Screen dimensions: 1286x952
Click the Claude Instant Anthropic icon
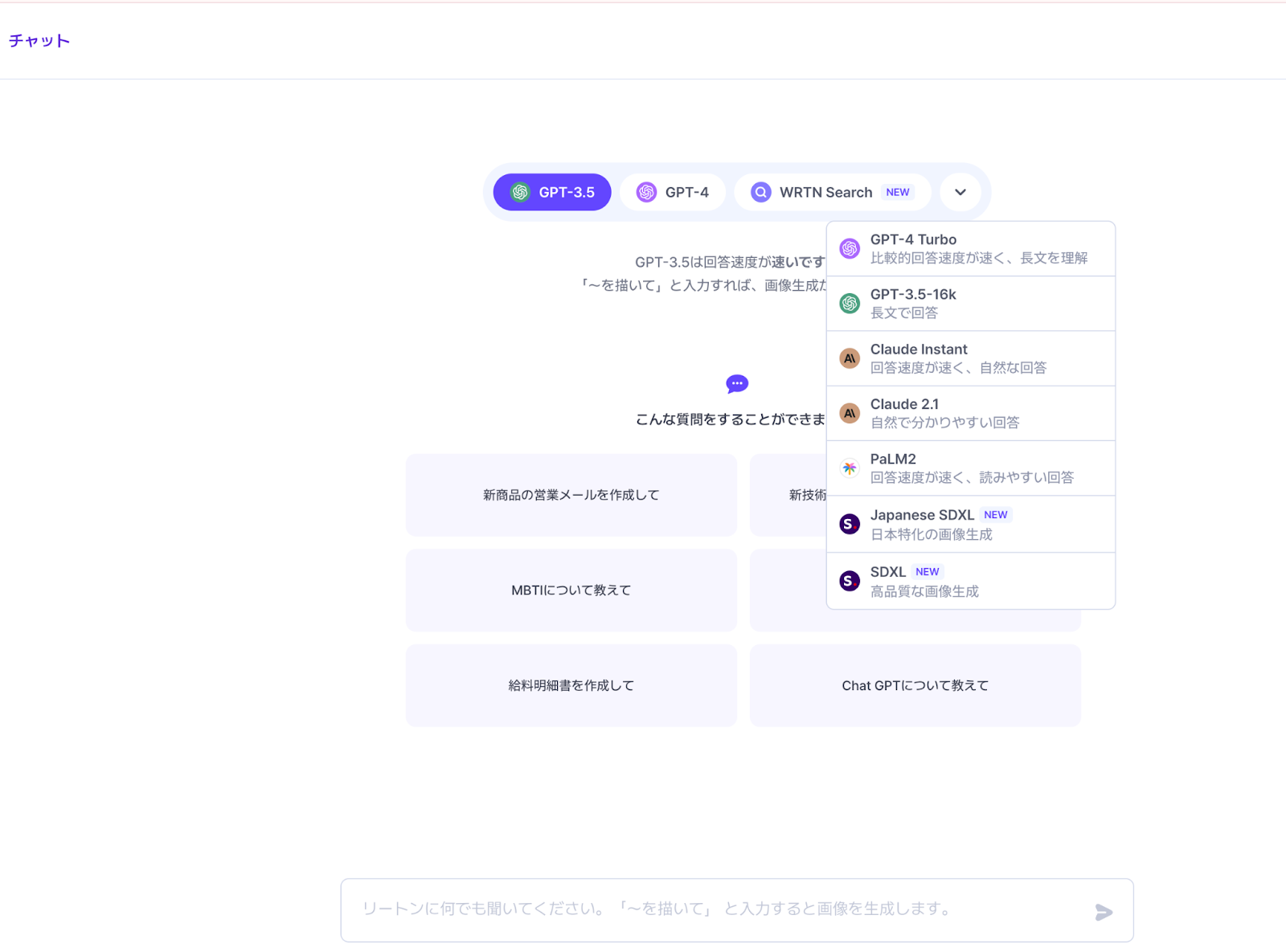click(x=850, y=358)
